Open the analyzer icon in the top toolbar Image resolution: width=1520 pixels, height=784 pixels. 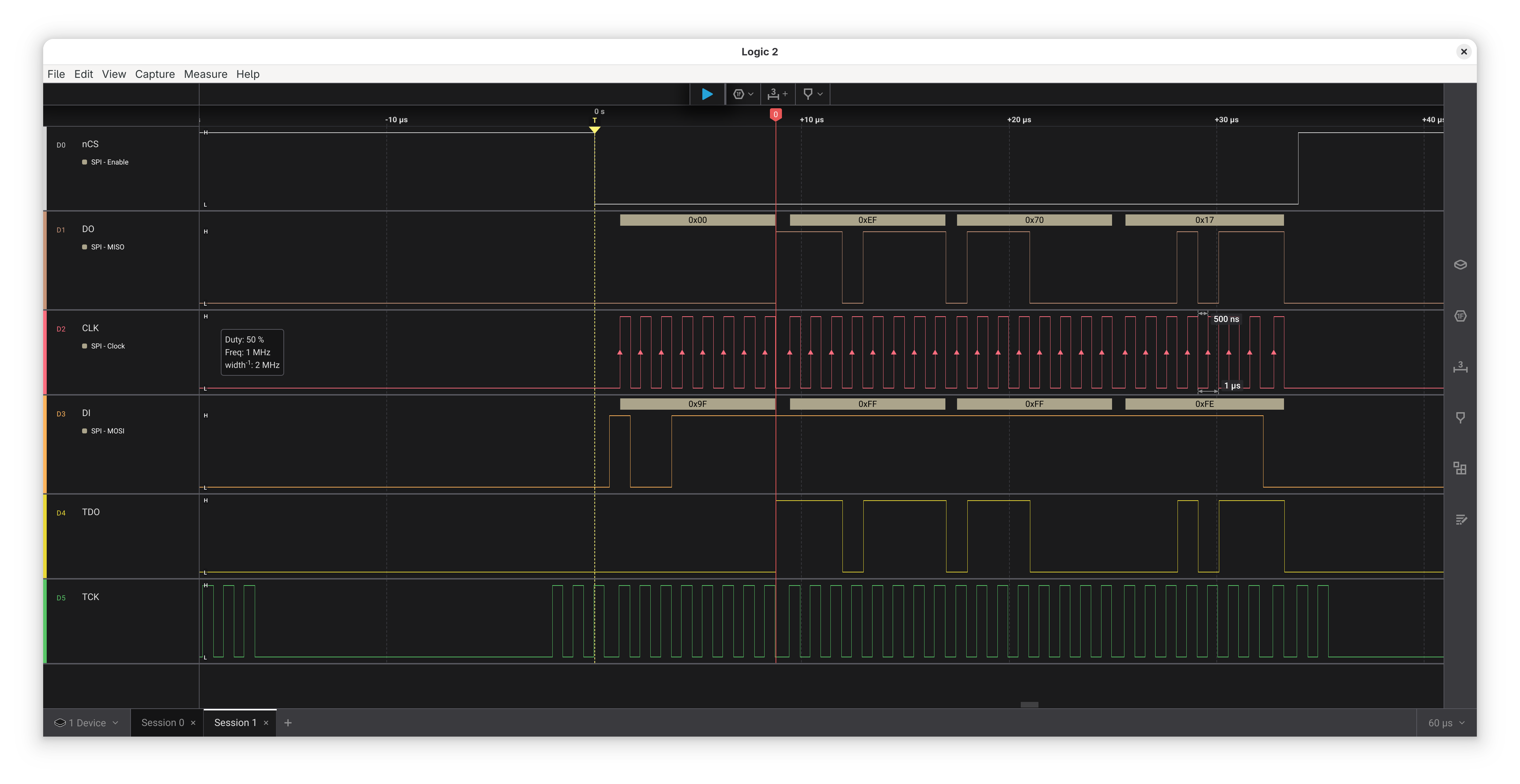click(x=739, y=94)
